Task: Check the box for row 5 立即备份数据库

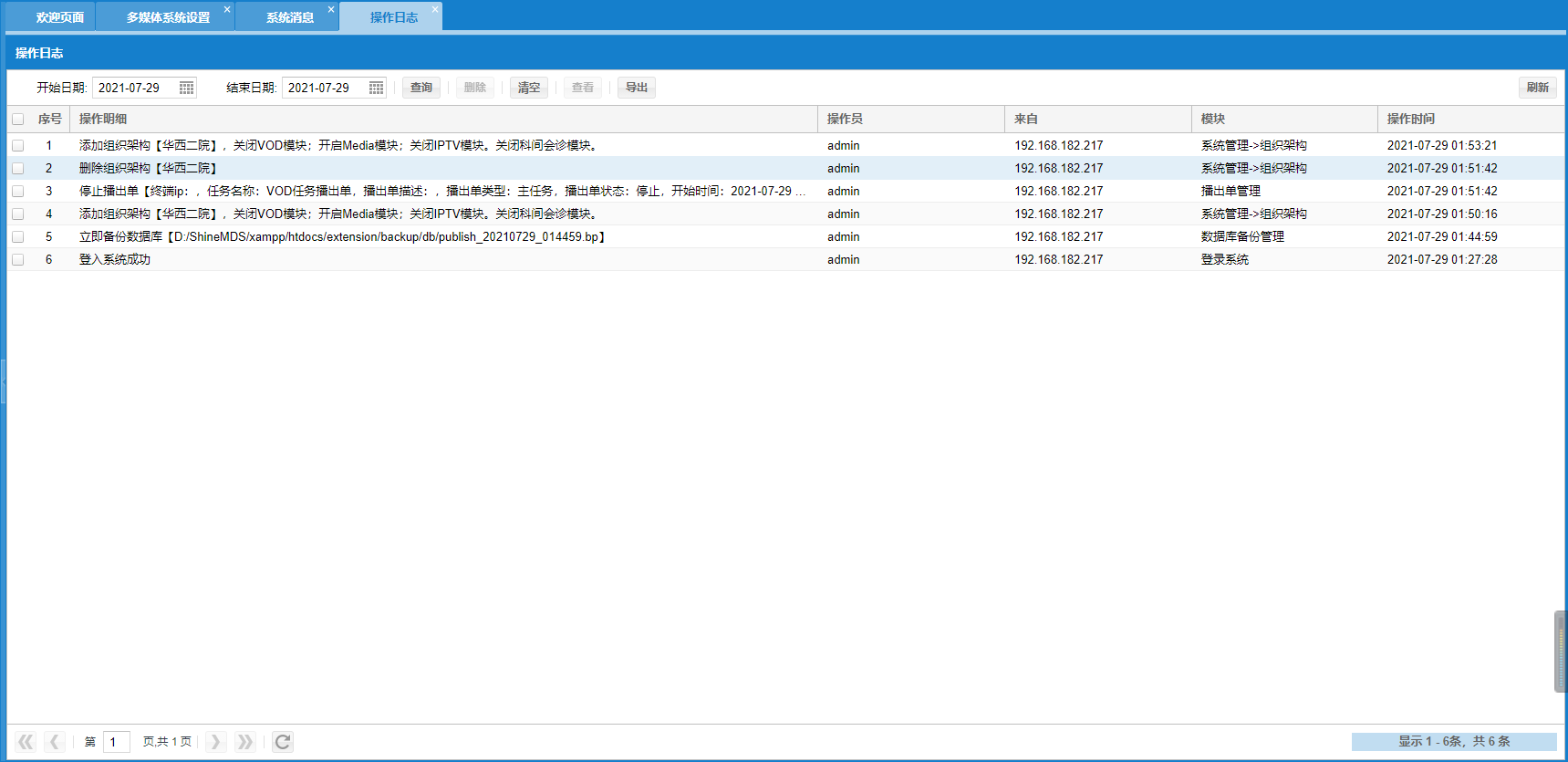Action: point(17,236)
